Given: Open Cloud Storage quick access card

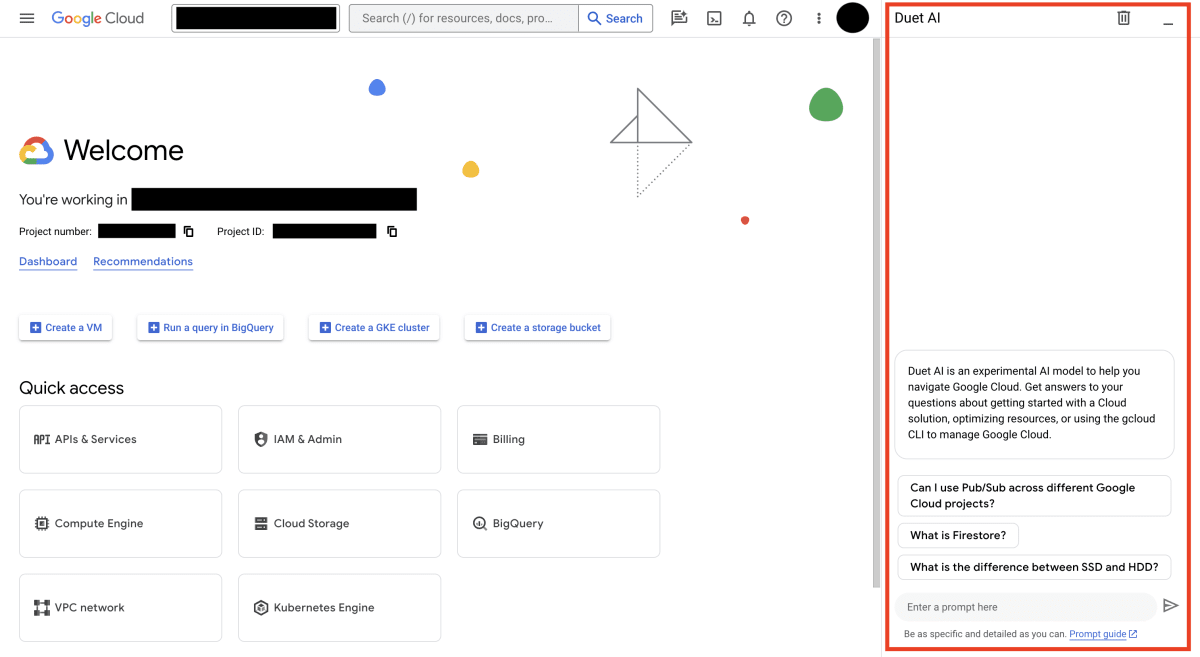Looking at the screenshot, I should tap(339, 523).
